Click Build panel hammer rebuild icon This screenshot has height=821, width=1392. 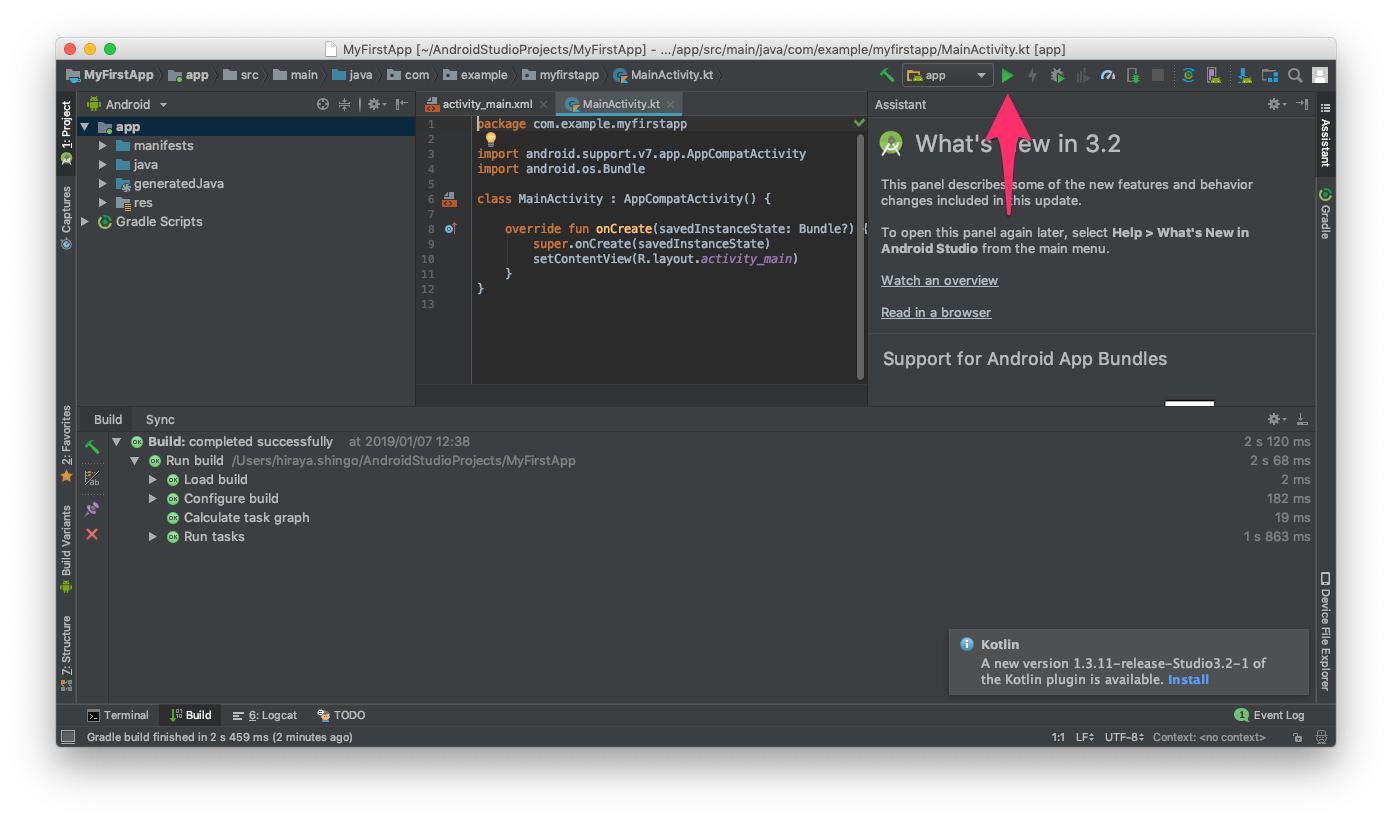click(92, 447)
